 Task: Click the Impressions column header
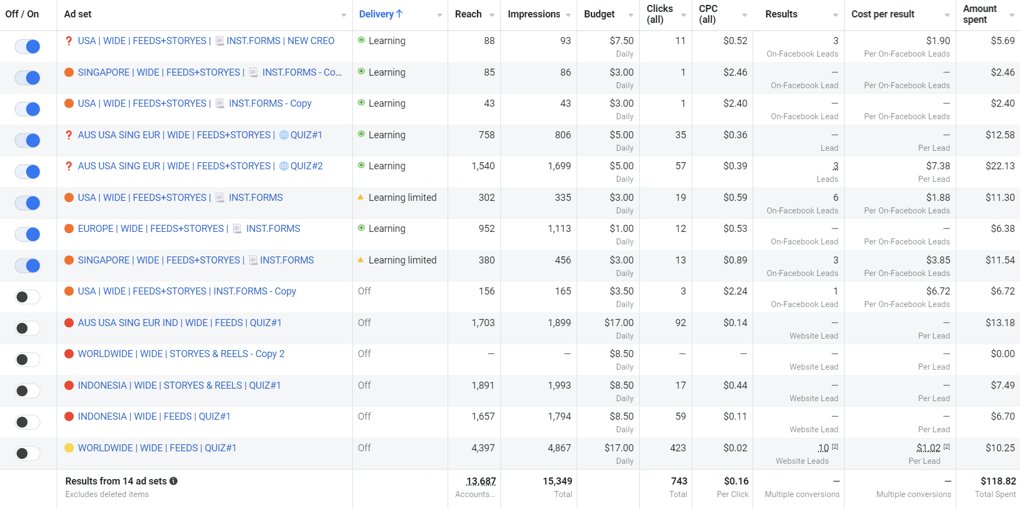coord(533,14)
